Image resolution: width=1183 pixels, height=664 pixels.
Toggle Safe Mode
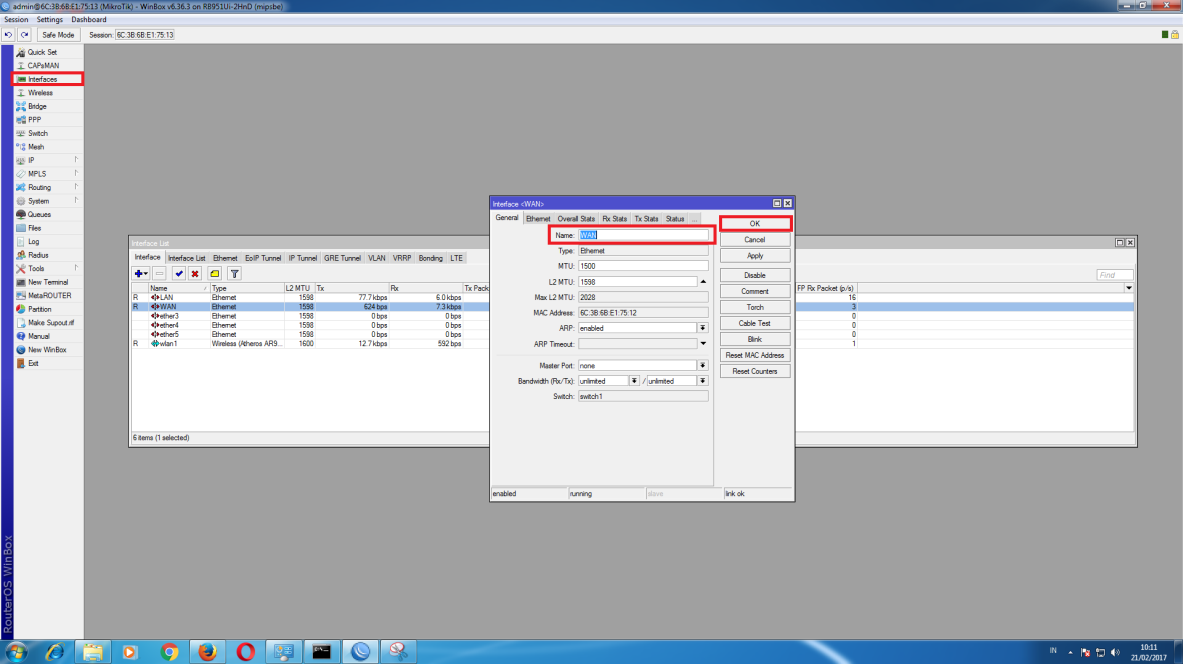coord(58,35)
